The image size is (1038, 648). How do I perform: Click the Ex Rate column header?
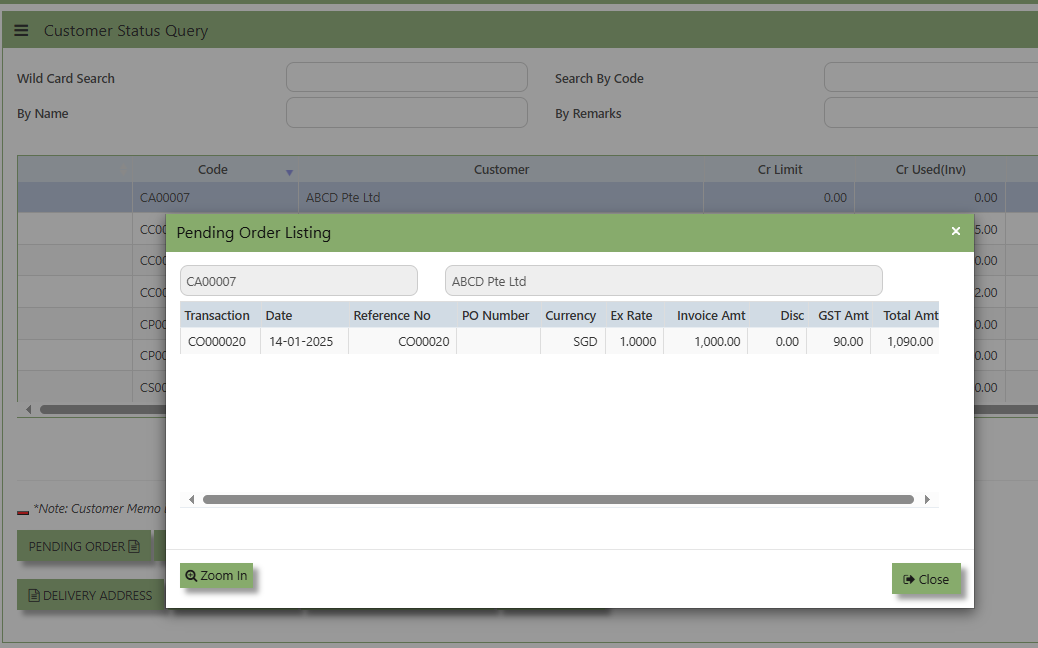click(634, 315)
